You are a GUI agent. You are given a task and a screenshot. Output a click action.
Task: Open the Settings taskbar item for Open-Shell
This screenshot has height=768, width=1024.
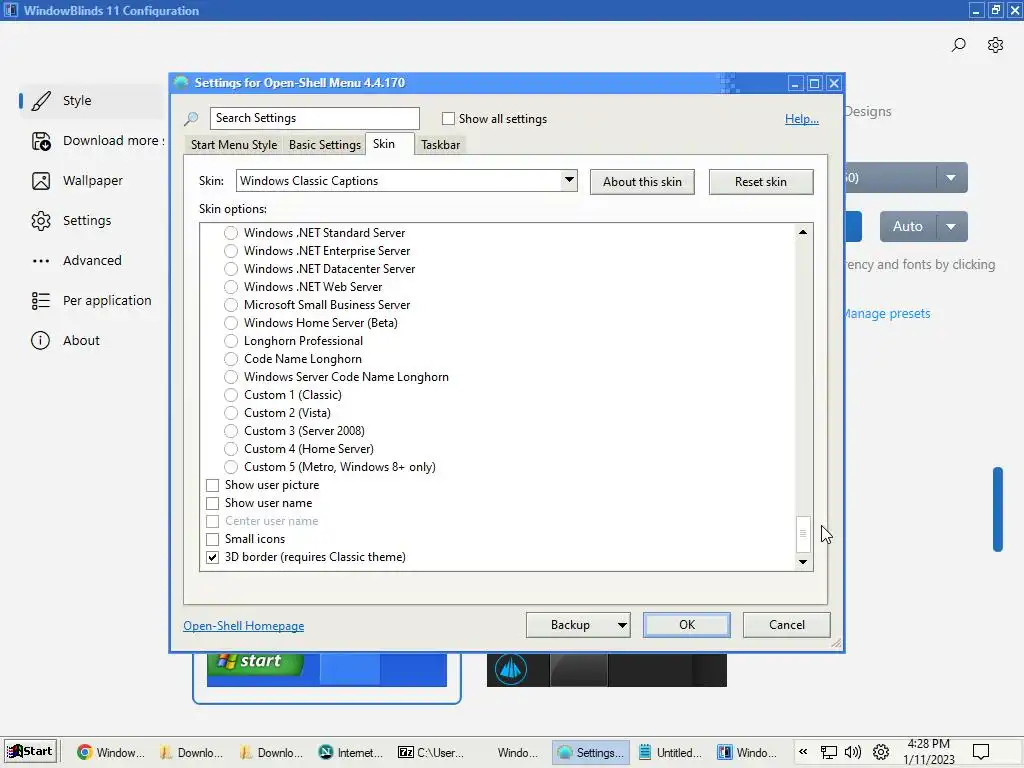coord(591,752)
